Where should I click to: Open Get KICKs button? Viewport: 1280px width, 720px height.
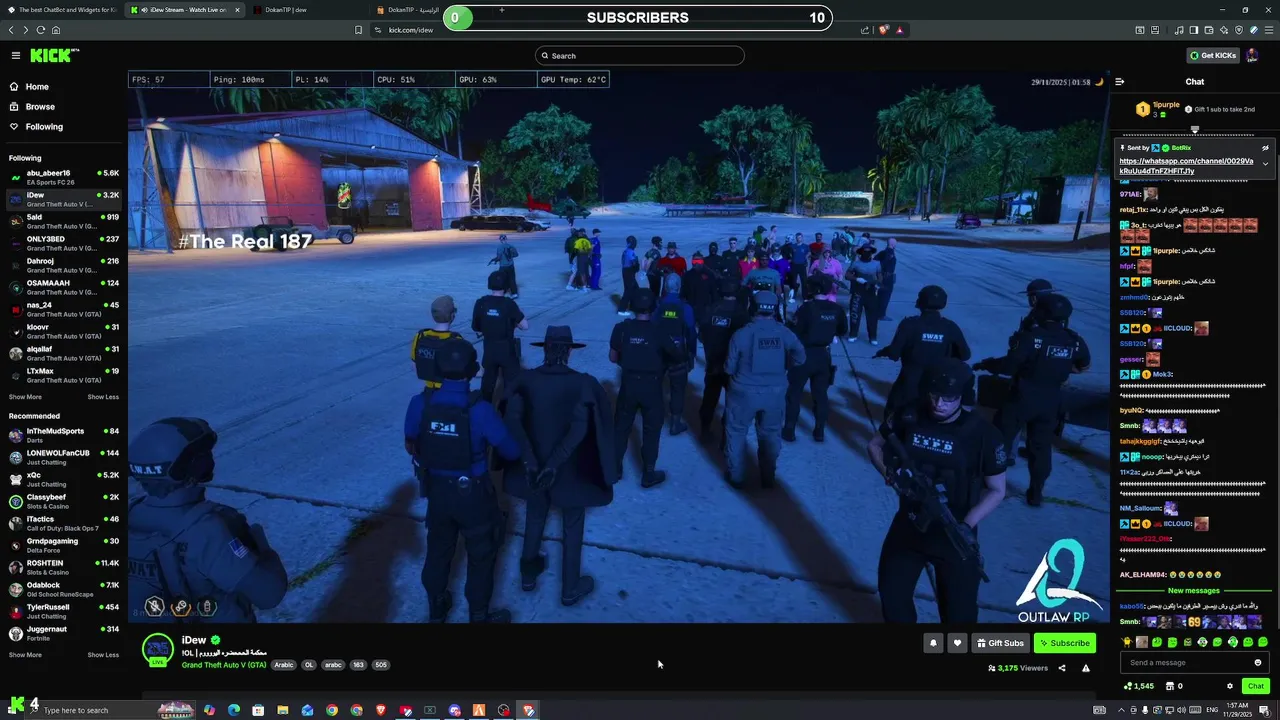point(1213,56)
